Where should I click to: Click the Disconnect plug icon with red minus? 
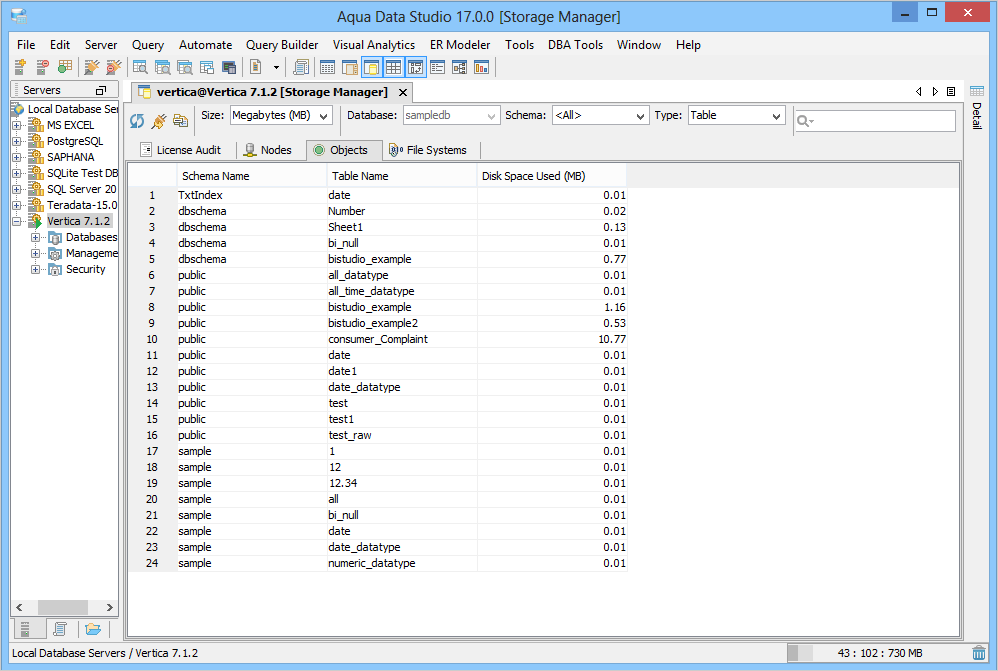point(113,67)
